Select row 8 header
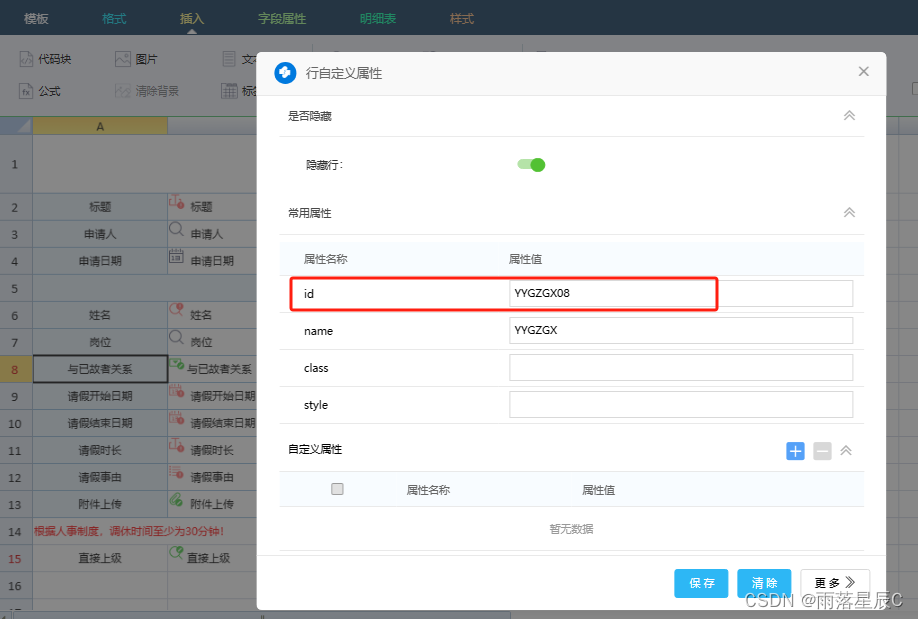 pos(15,370)
